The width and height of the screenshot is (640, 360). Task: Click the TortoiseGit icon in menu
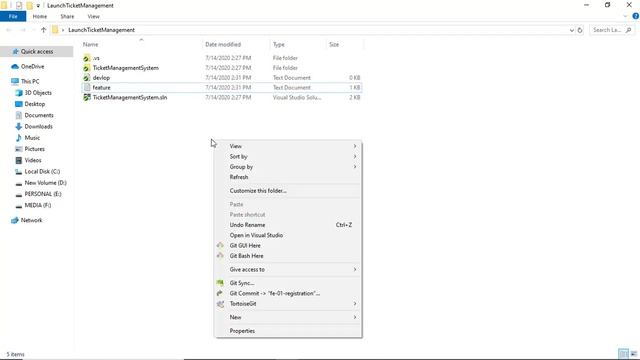point(220,304)
